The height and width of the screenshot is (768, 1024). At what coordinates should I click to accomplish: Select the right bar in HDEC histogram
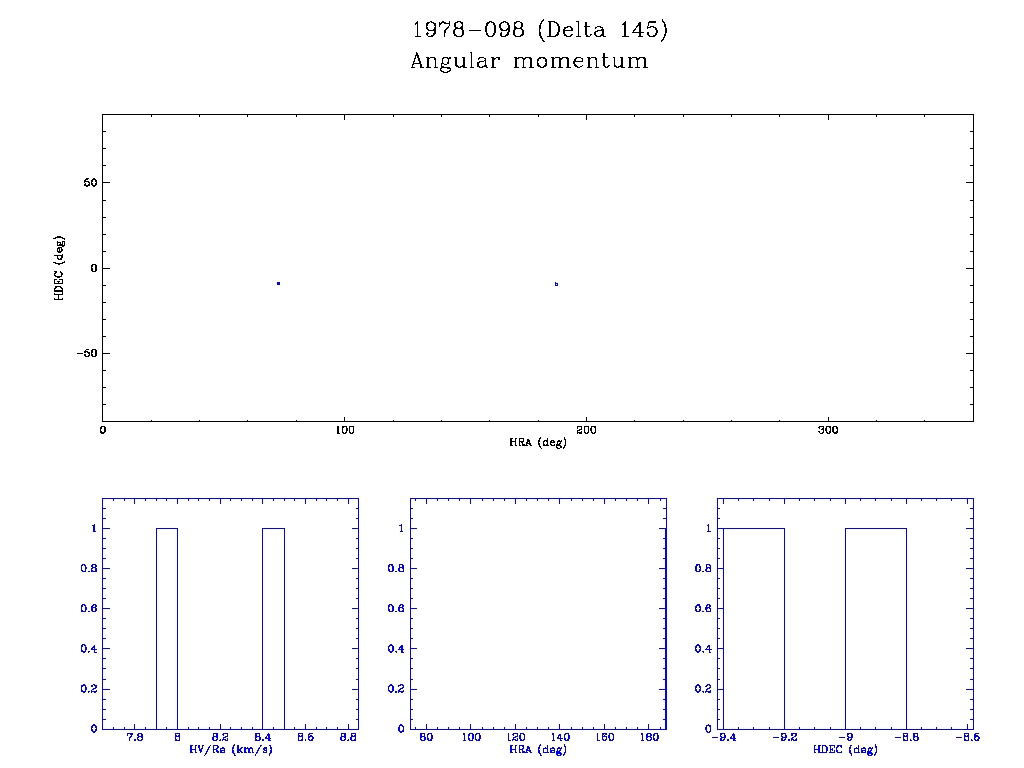coord(875,628)
